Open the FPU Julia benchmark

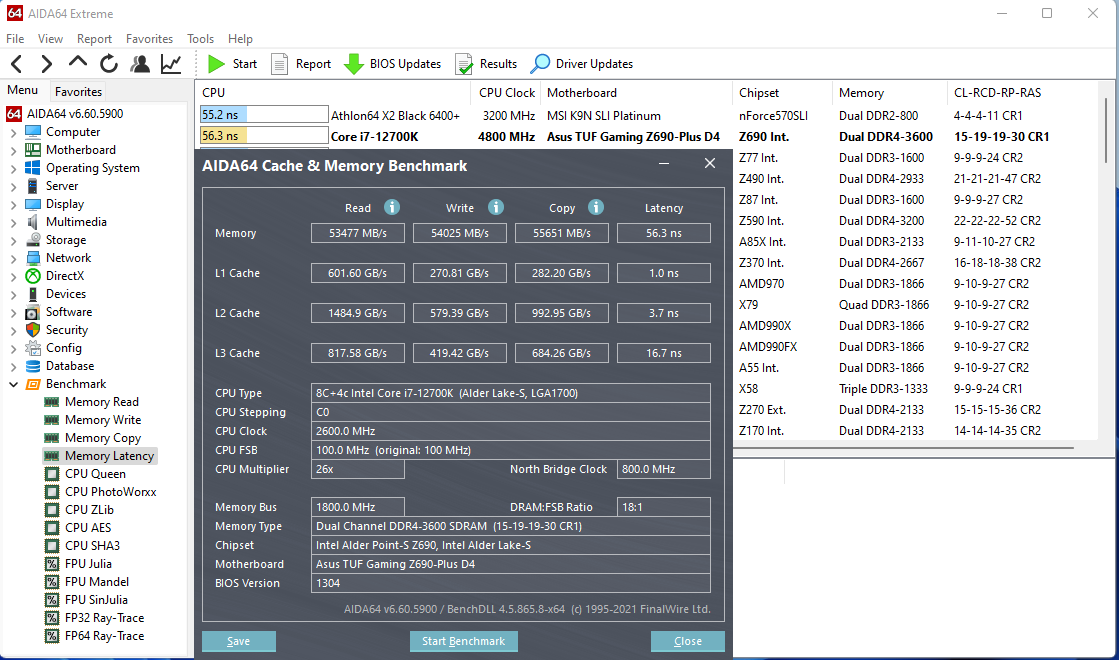(x=88, y=564)
